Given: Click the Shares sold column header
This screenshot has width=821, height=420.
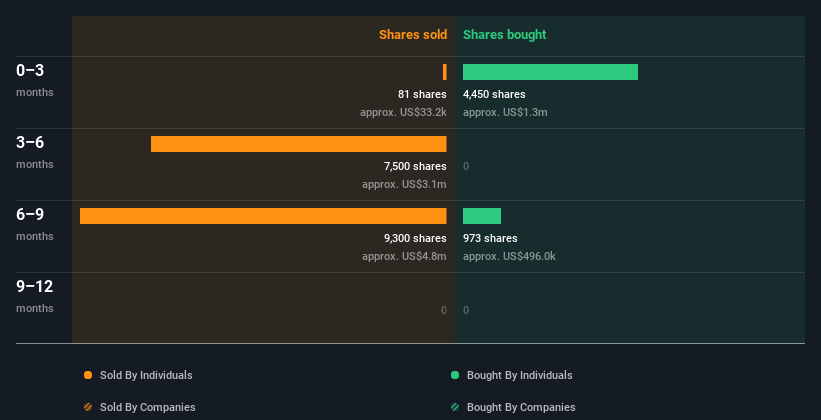Looking at the screenshot, I should (x=413, y=35).
